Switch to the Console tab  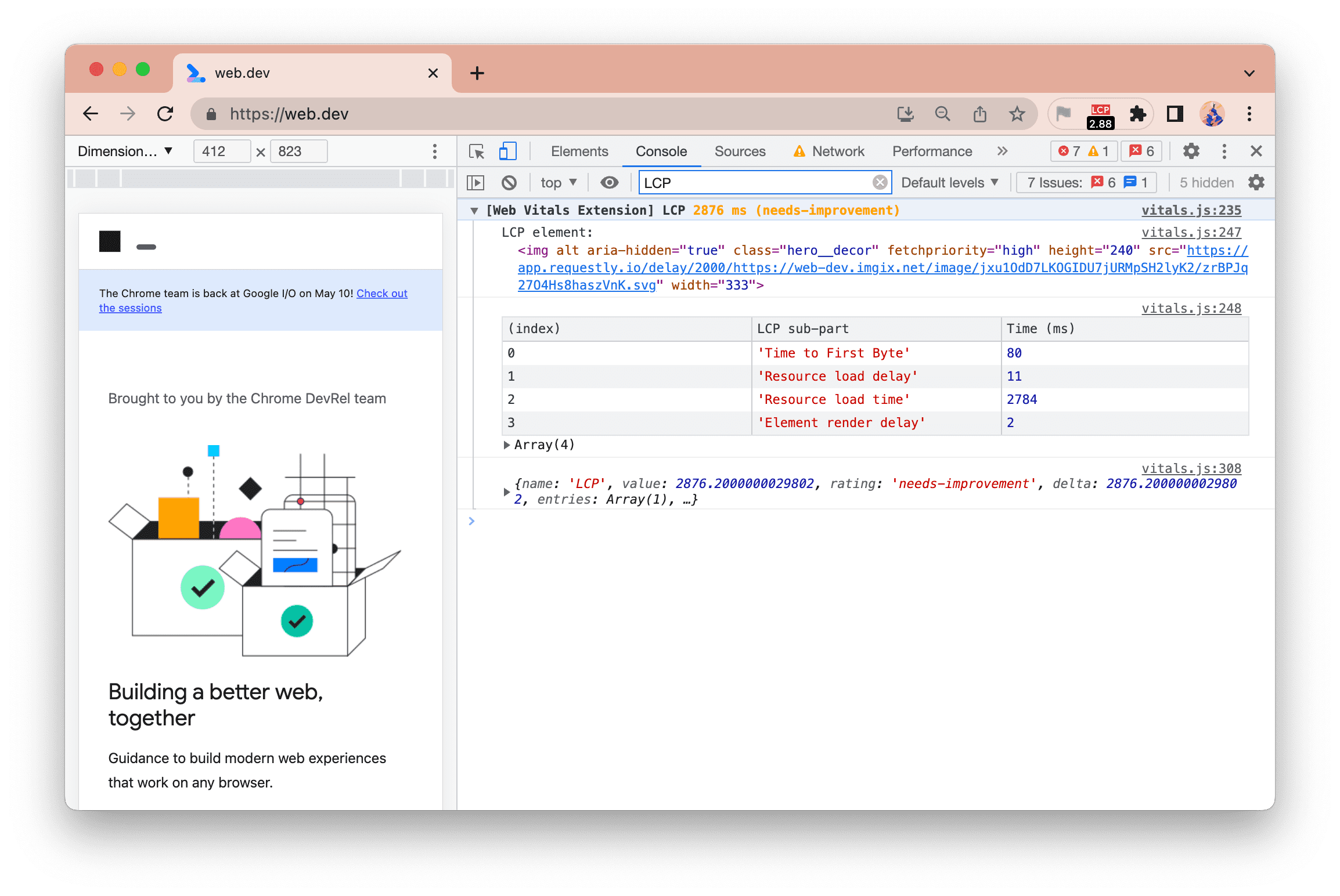(660, 151)
